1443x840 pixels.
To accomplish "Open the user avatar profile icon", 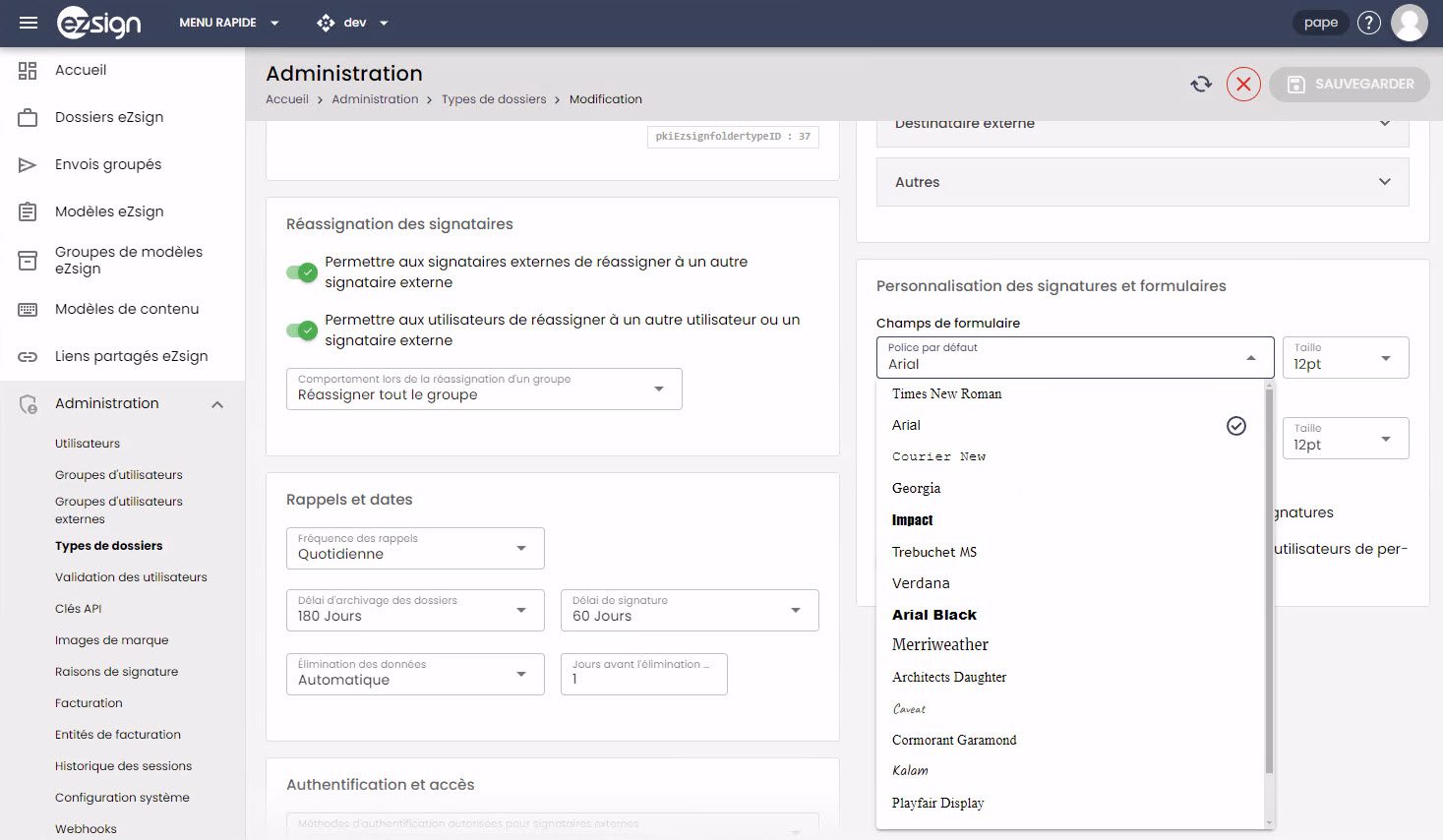I will pyautogui.click(x=1409, y=23).
